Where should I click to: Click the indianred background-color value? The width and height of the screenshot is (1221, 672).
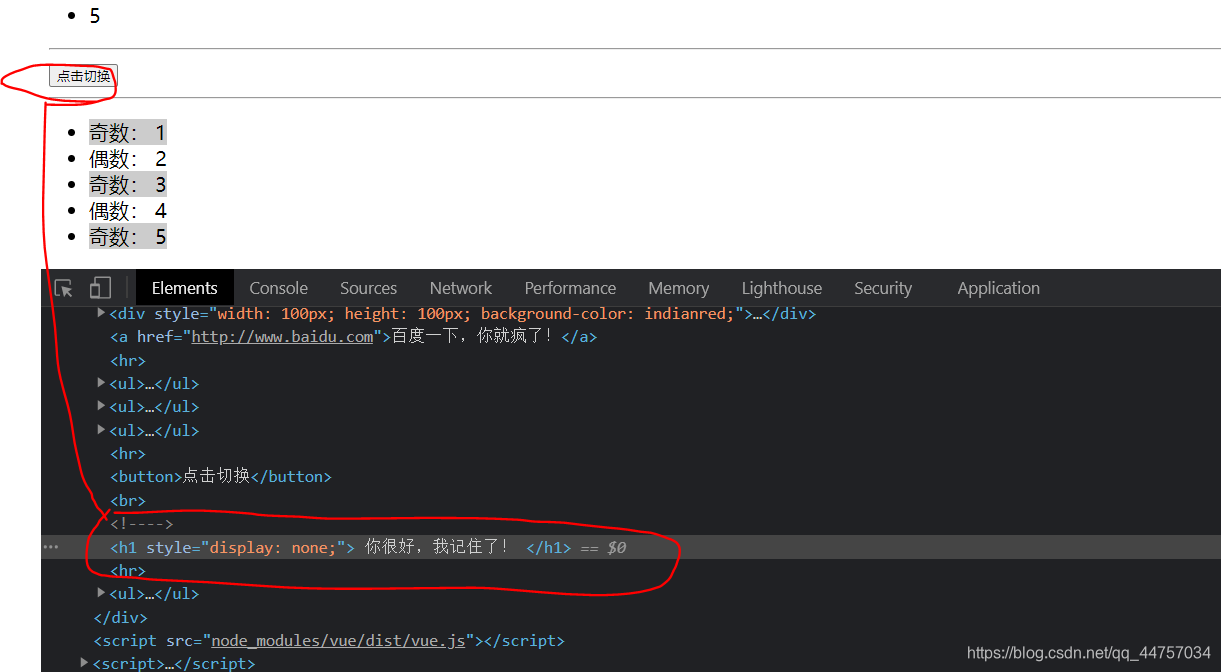click(686, 313)
